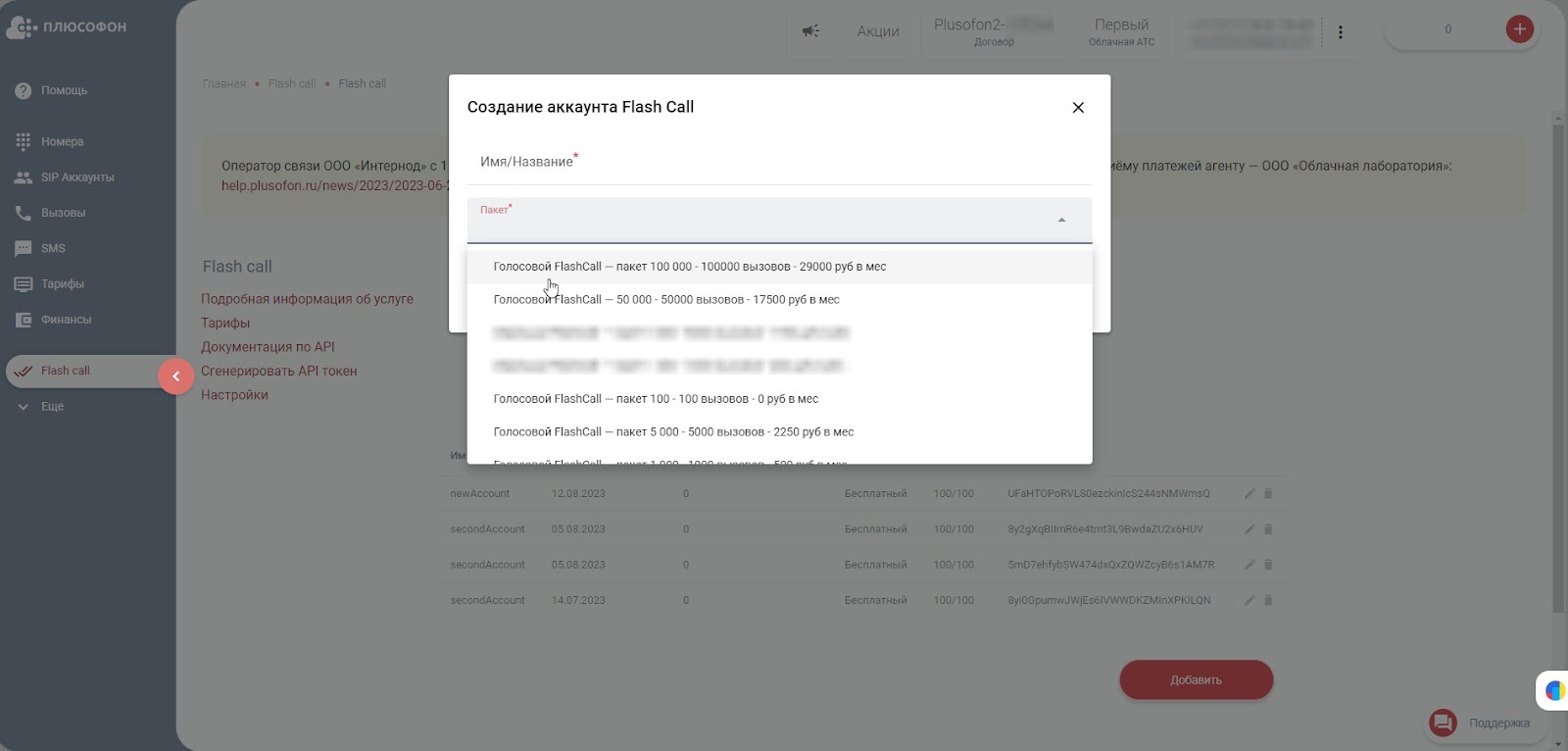
Task: Delete secondAccount with token 8y2gXq
Action: click(x=1268, y=529)
